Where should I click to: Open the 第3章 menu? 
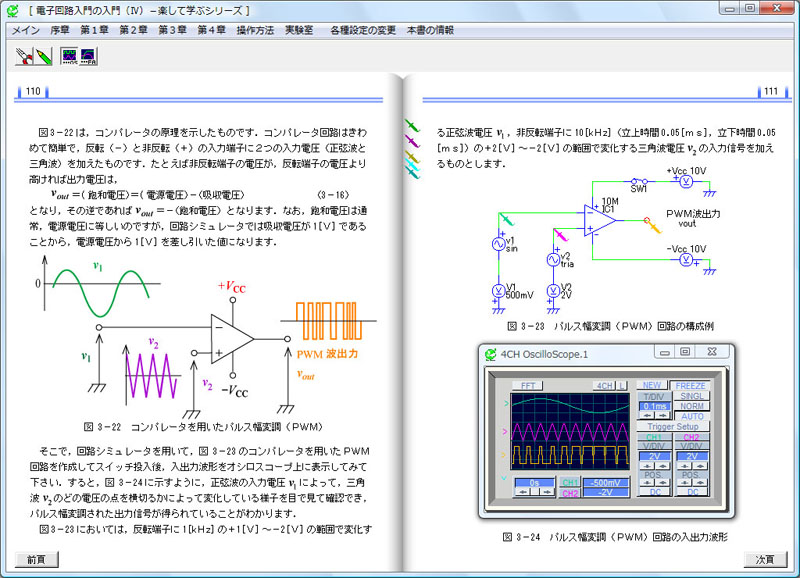[x=172, y=30]
